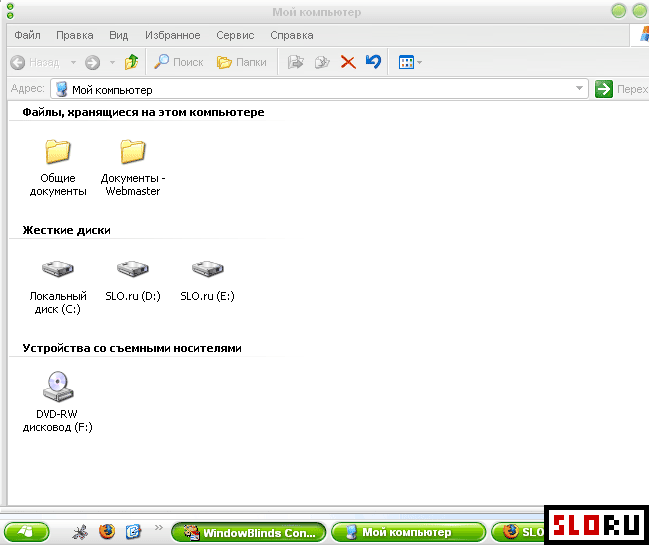Screen dimensions: 649x545
Task: Click the green Go arrow button
Action: 603,89
